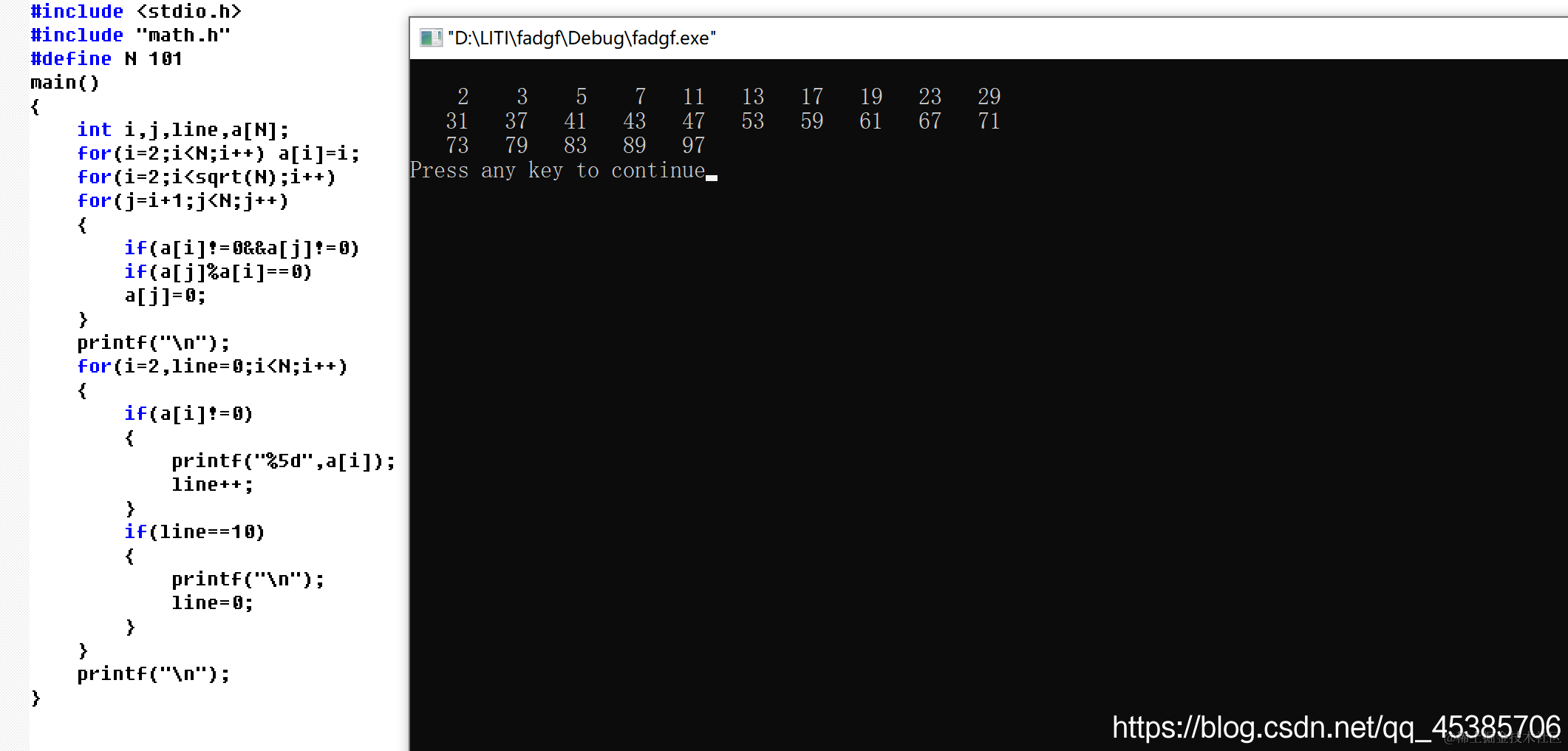1568x751 pixels.
Task: Click the number 2 in console output
Action: (463, 96)
